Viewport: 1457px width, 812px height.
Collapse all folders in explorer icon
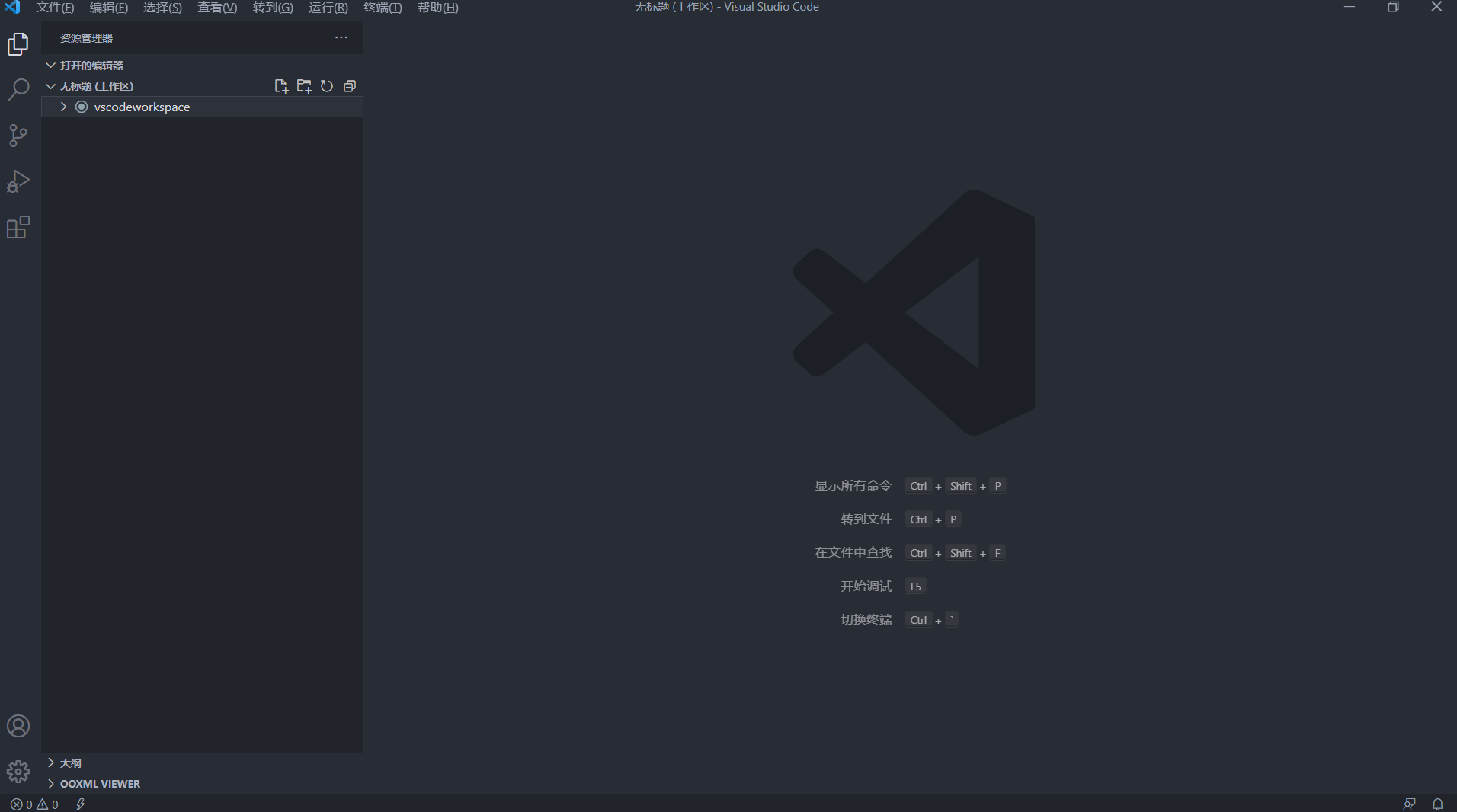(350, 86)
